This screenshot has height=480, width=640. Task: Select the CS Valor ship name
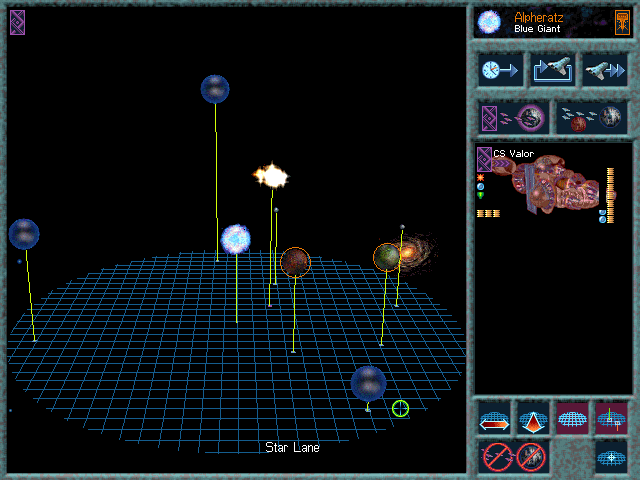coord(513,154)
